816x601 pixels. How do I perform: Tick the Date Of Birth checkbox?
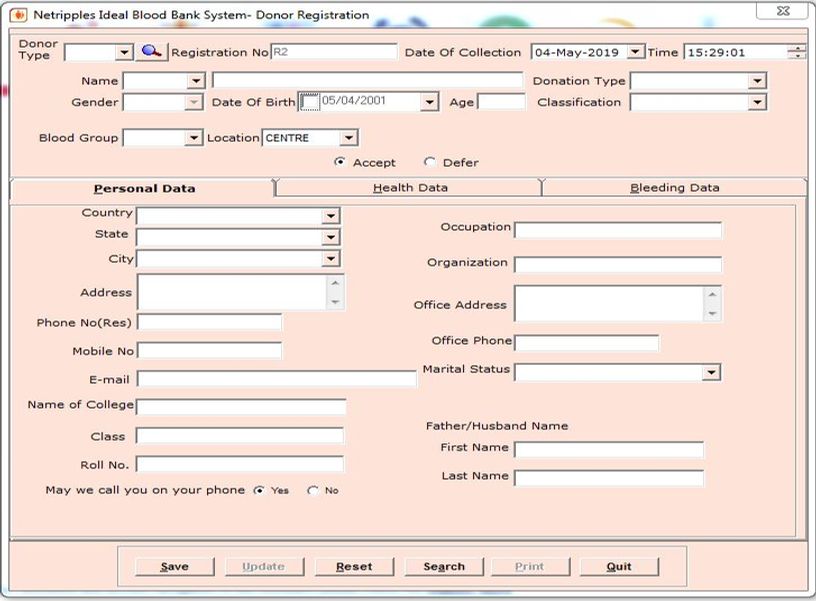click(310, 101)
